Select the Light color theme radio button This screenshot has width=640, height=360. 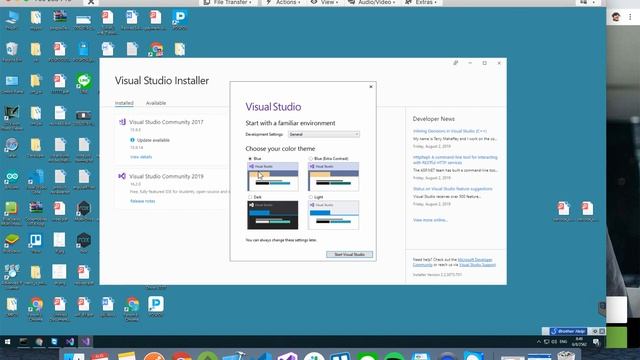point(311,197)
